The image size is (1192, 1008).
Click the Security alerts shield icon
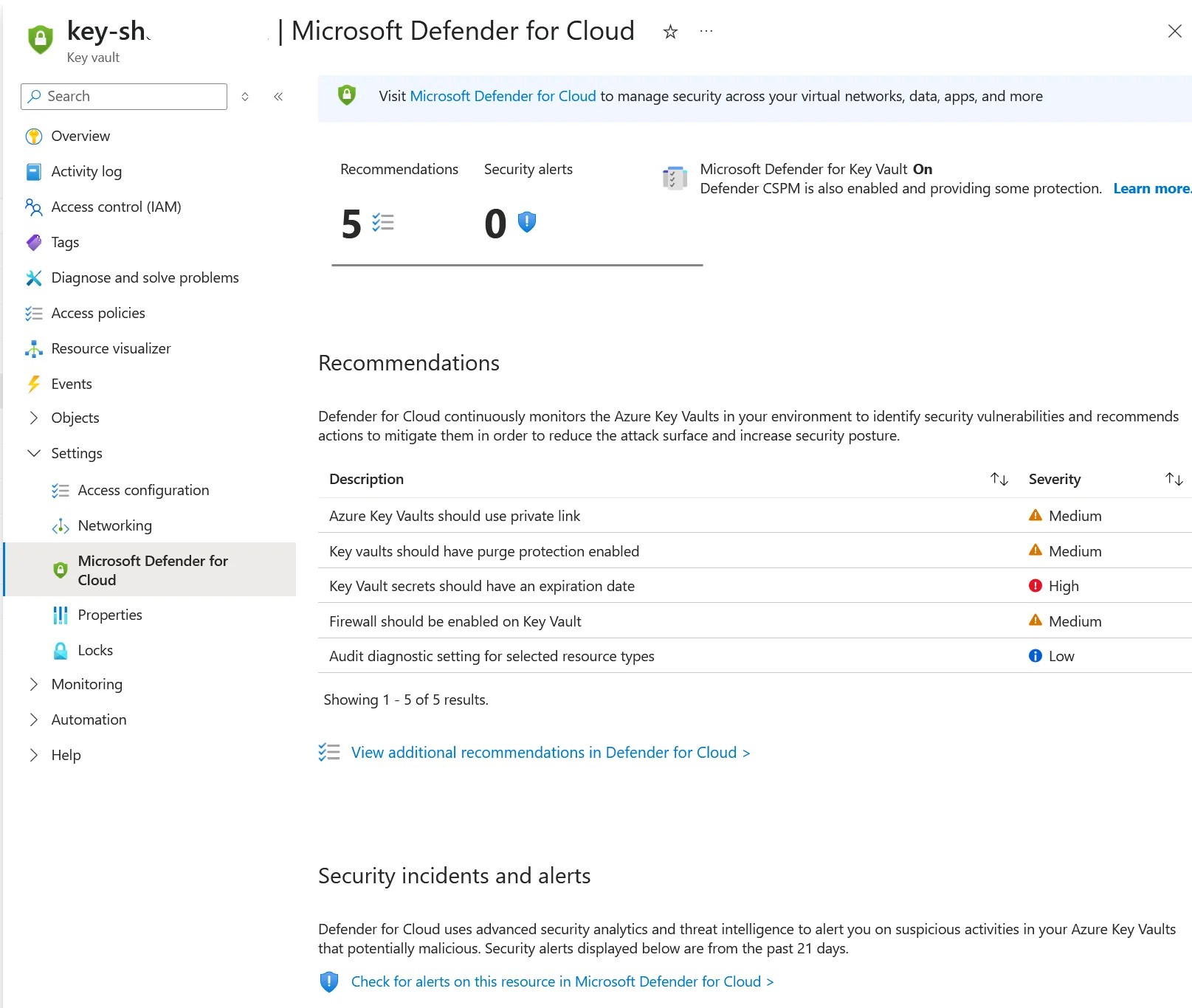pos(527,221)
